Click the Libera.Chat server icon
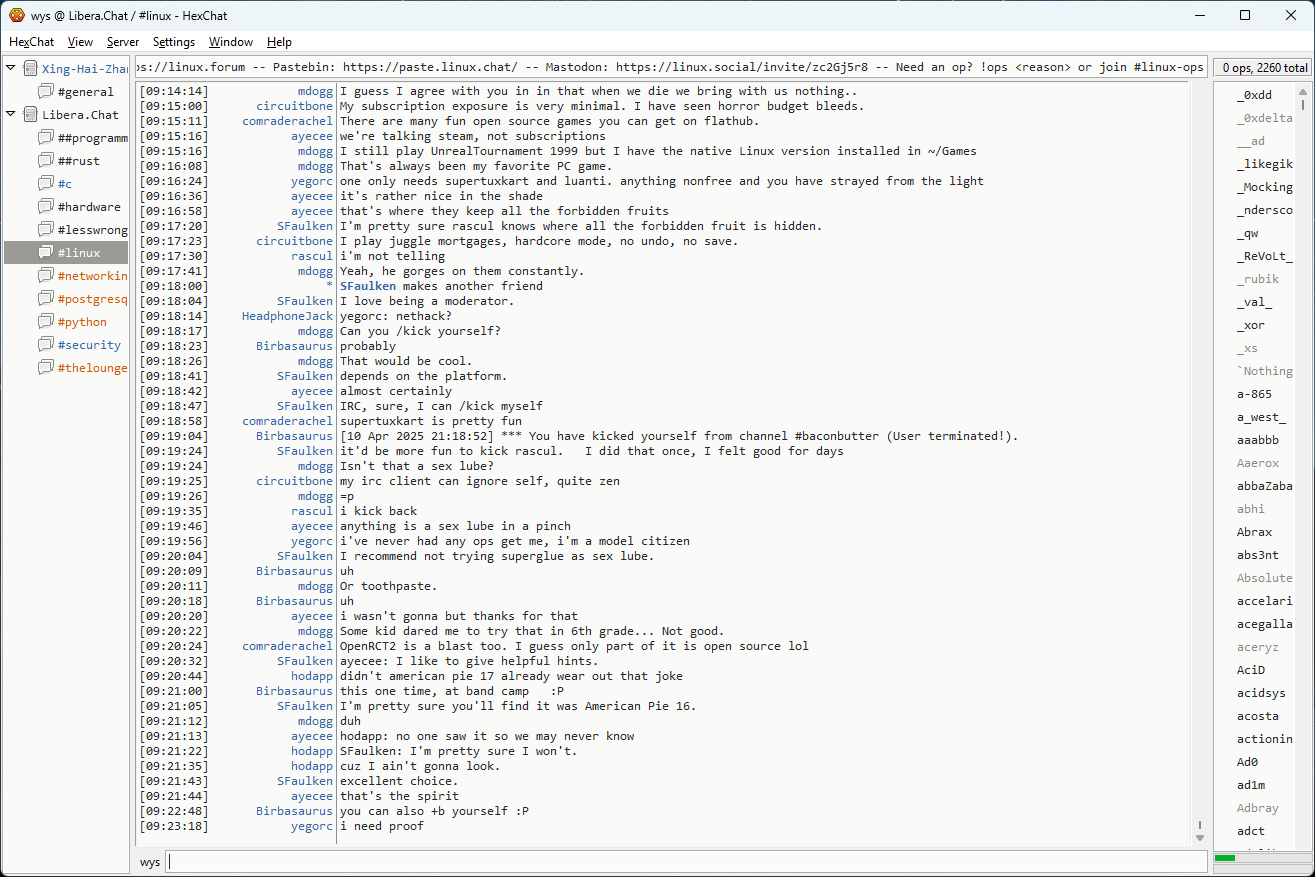This screenshot has width=1315, height=877. pos(30,115)
